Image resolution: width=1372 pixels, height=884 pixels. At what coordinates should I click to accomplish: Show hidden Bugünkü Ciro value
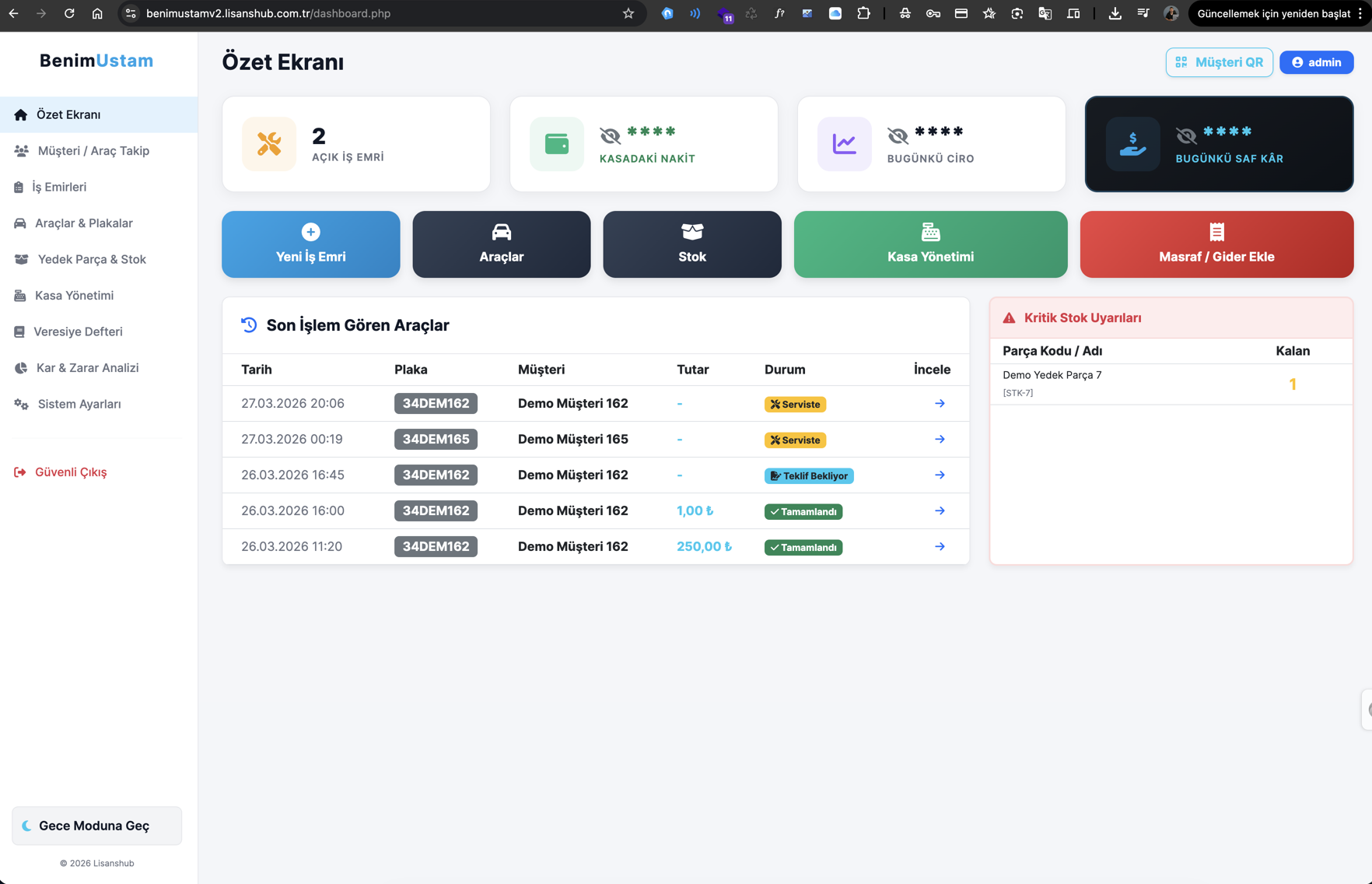[x=898, y=135]
